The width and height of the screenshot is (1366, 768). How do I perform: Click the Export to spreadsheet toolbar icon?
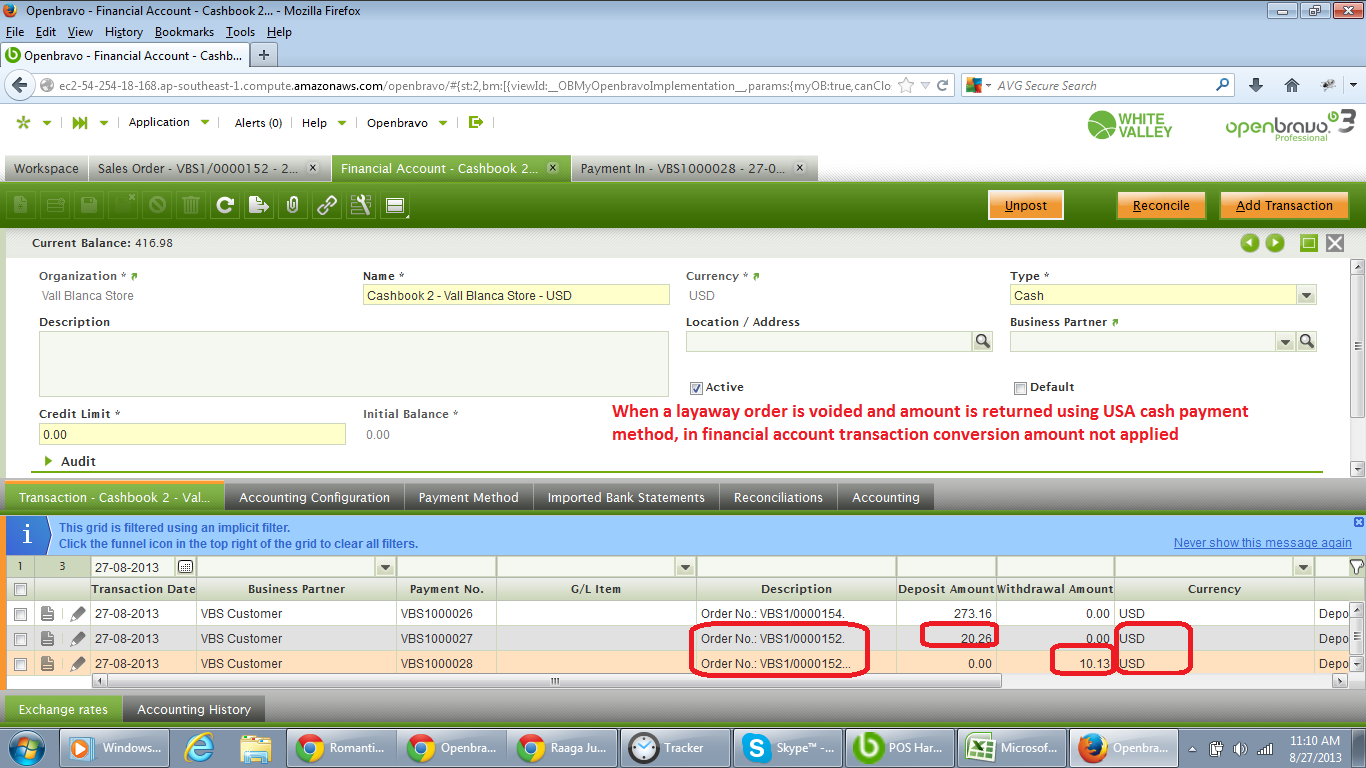coord(259,206)
